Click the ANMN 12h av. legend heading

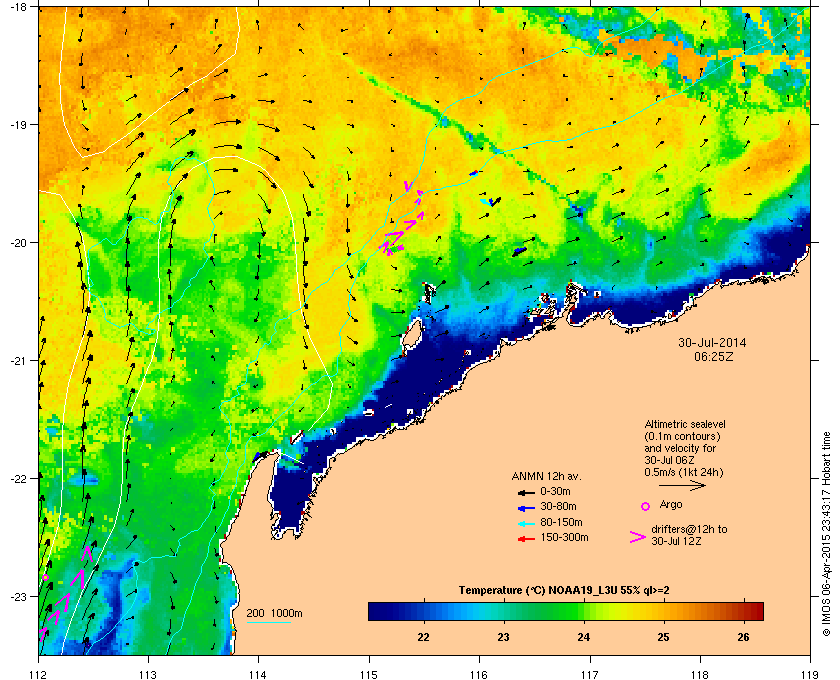[x=546, y=476]
